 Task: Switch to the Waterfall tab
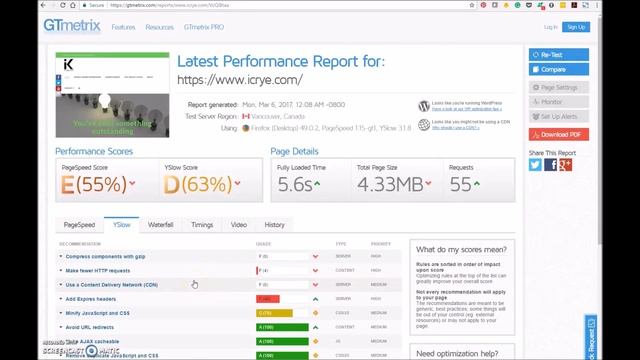click(160, 225)
